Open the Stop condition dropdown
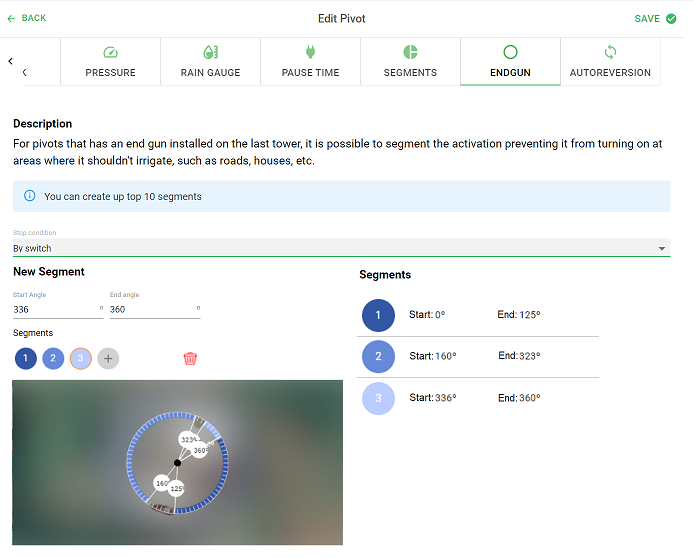Image resolution: width=694 pixels, height=558 pixels. [x=341, y=248]
